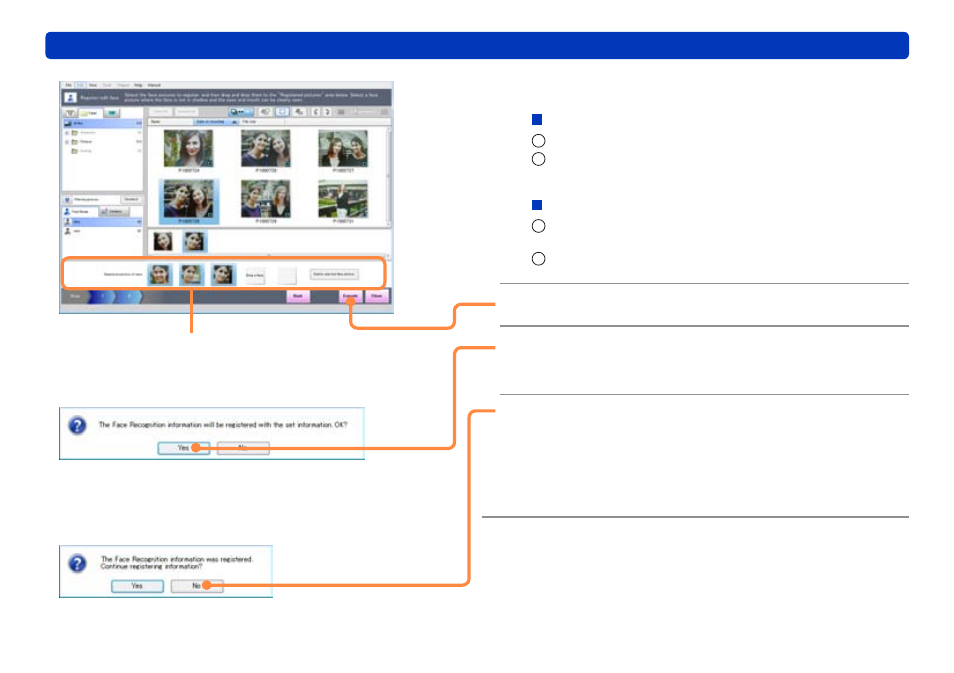Click the pink Execute button

point(350,296)
